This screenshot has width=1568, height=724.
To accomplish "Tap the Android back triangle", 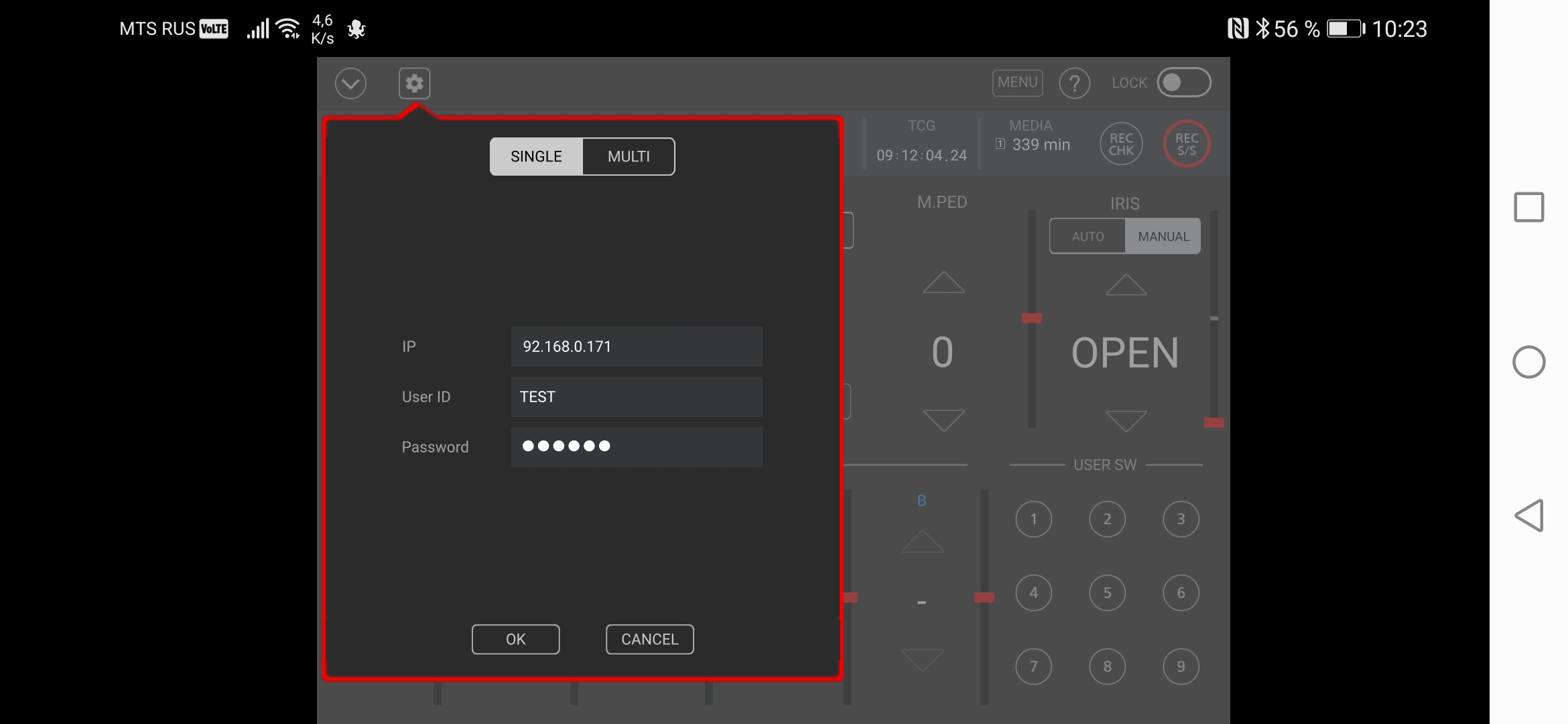I will [1528, 516].
